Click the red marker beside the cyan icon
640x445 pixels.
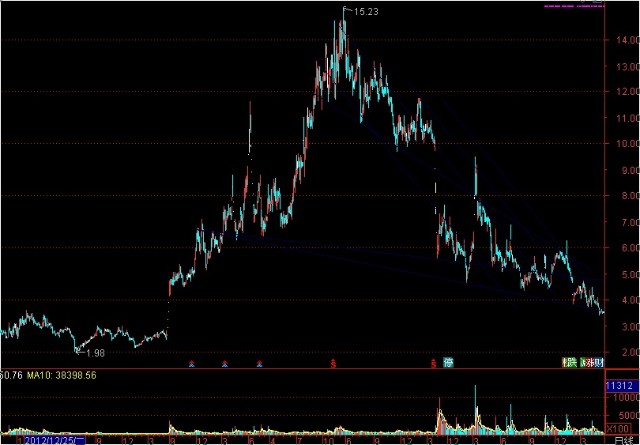[433, 362]
